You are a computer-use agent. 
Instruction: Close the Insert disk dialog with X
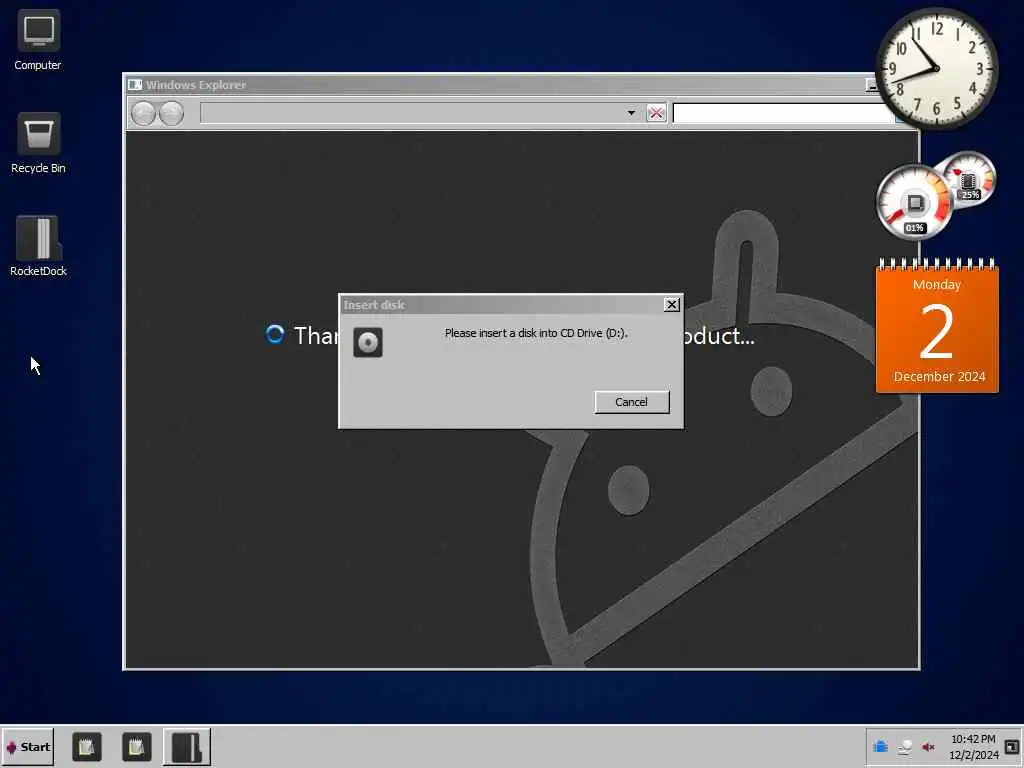(x=671, y=305)
